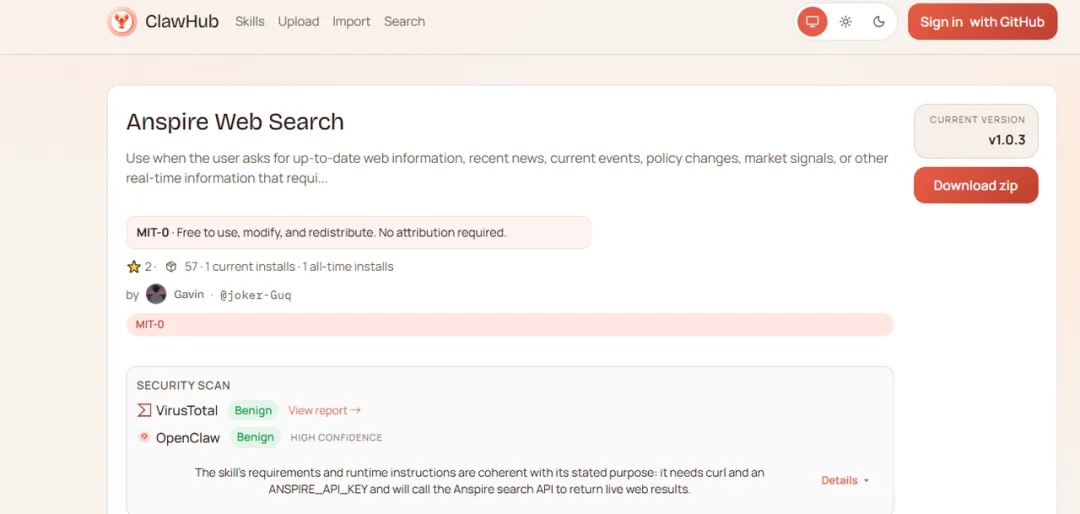The width and height of the screenshot is (1080, 514).
Task: View report for VirusTotal scan
Action: pyautogui.click(x=324, y=411)
